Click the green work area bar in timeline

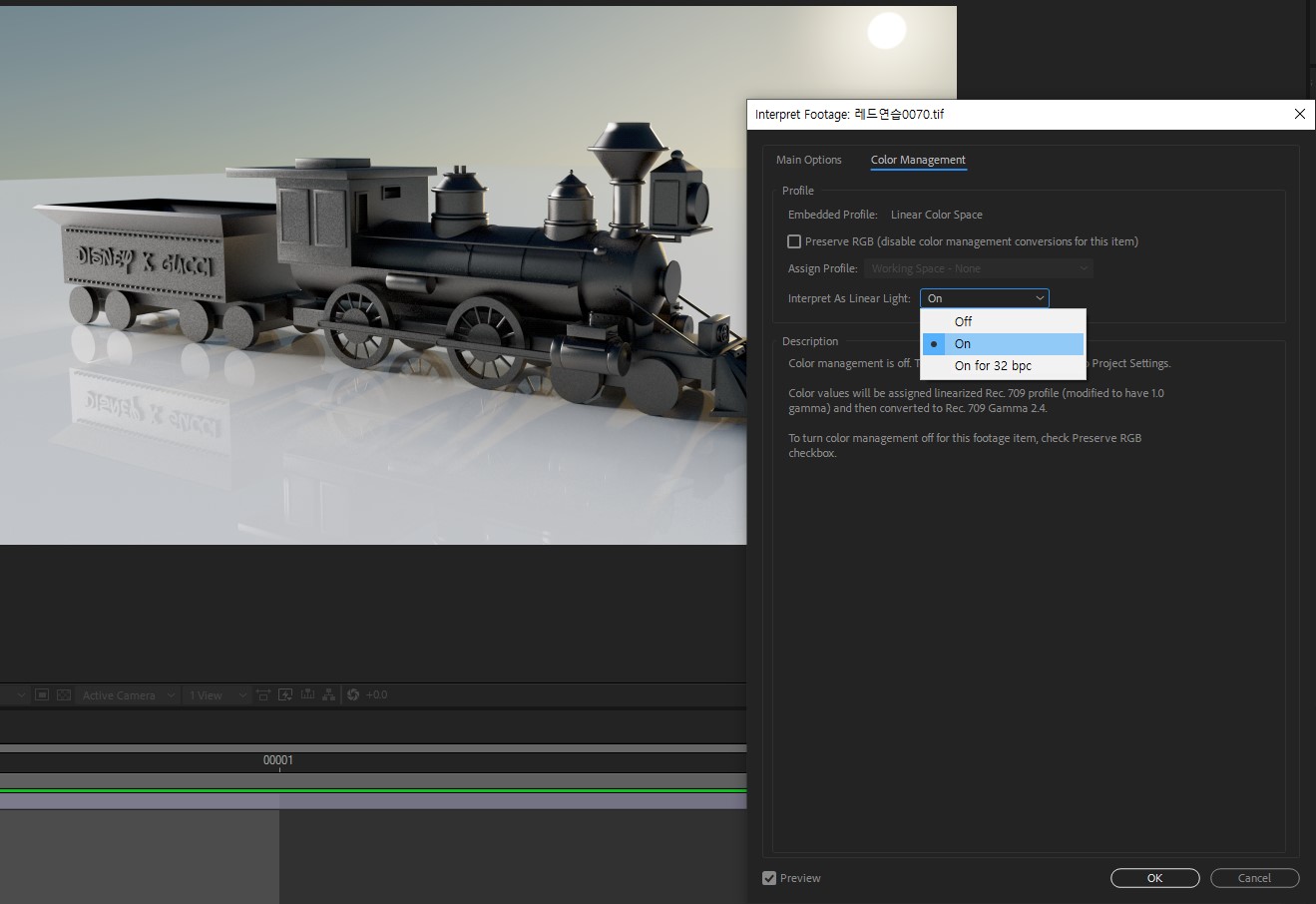click(373, 791)
